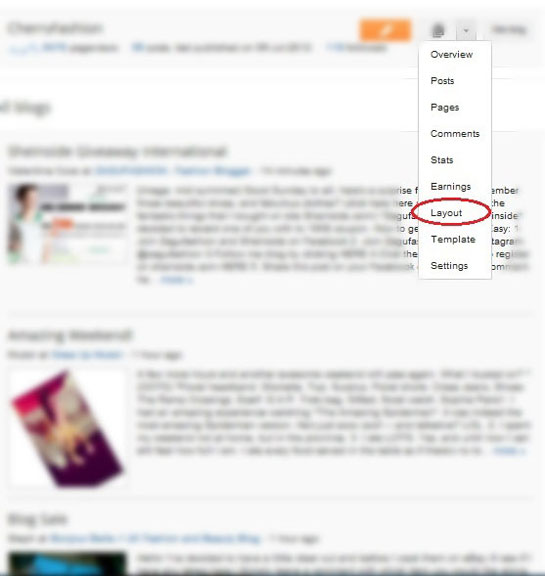This screenshot has width=545, height=576.
Task: Open Template from the dropdown menu
Action: [x=453, y=240]
